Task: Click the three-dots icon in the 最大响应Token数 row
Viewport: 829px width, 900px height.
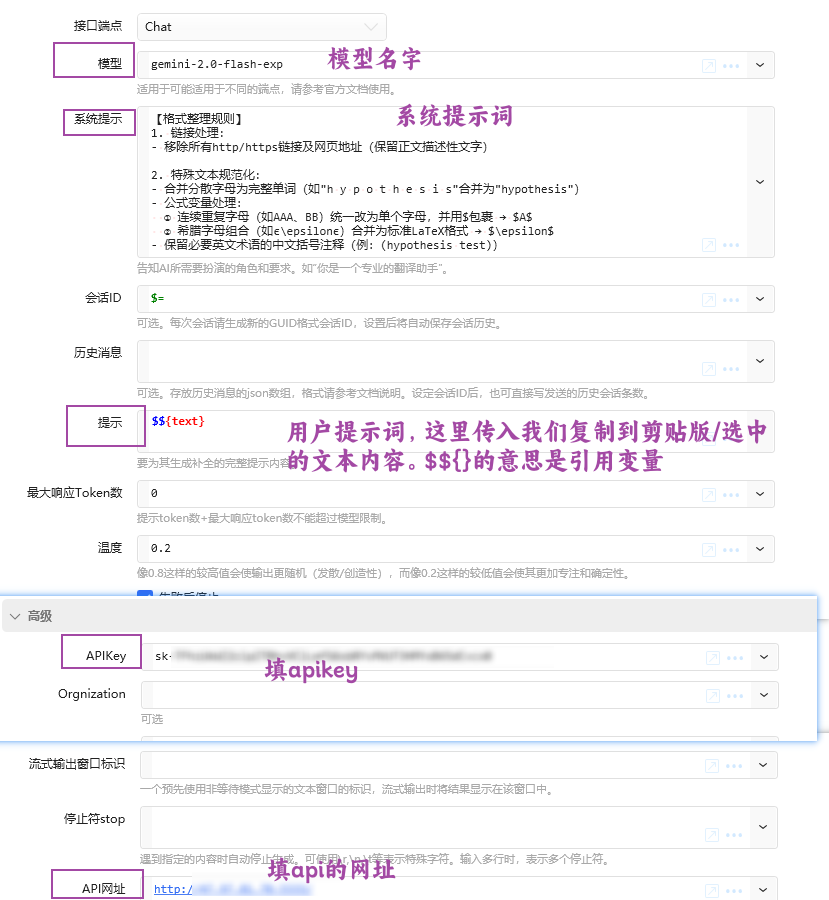Action: click(731, 495)
